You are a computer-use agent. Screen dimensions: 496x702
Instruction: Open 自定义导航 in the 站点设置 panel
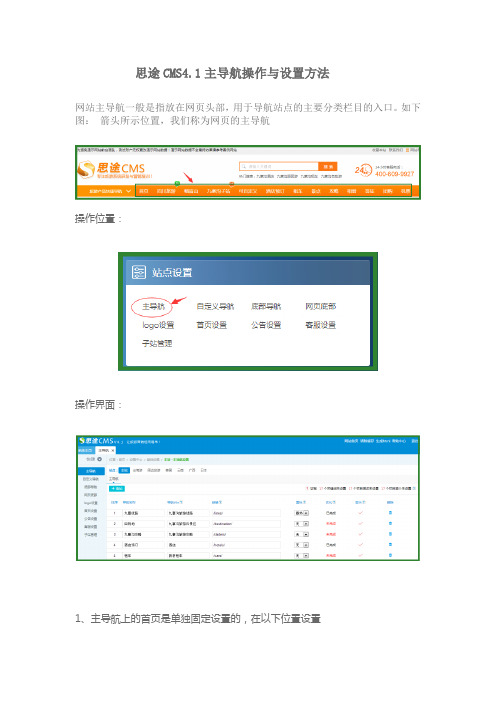tap(215, 307)
